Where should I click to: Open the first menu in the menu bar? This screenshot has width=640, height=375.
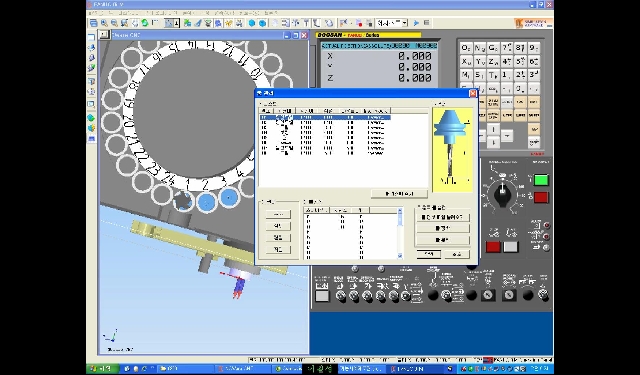[94, 13]
